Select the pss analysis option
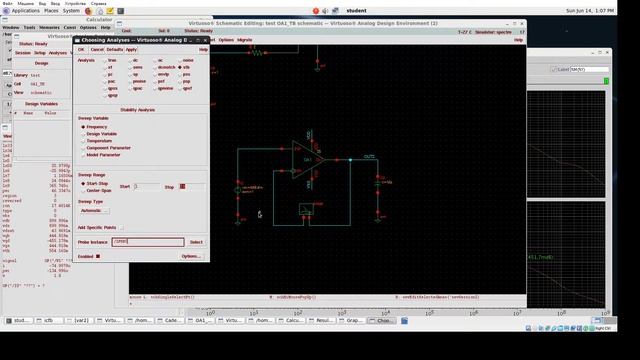This screenshot has width=640, height=360. pos(180,75)
